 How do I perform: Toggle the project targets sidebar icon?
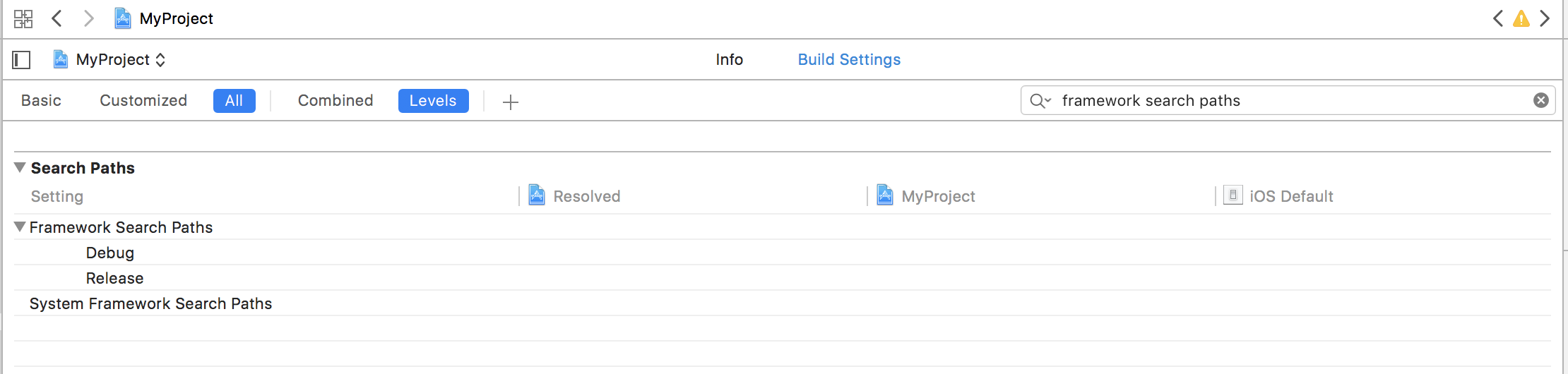(22, 60)
